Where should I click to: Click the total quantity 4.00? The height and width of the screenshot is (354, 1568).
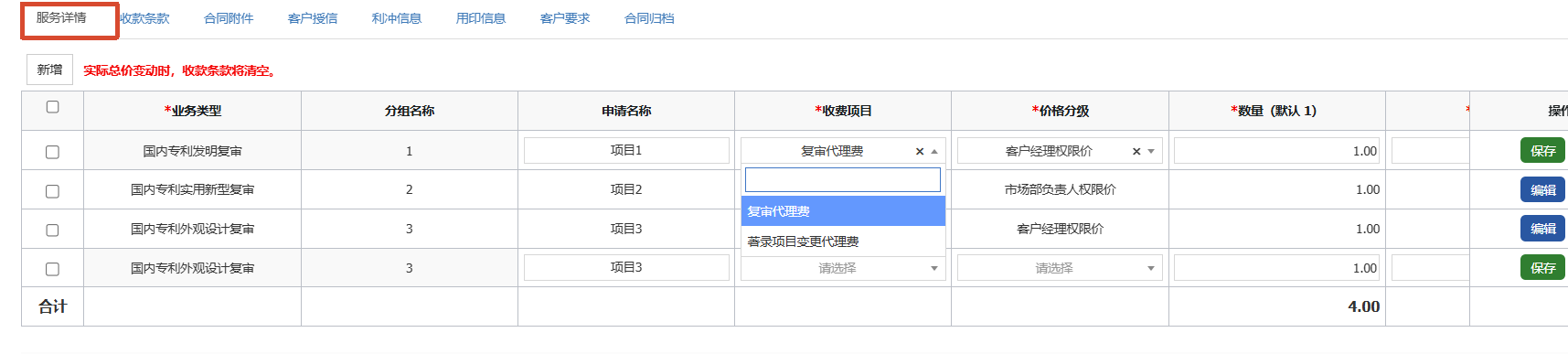[1363, 306]
